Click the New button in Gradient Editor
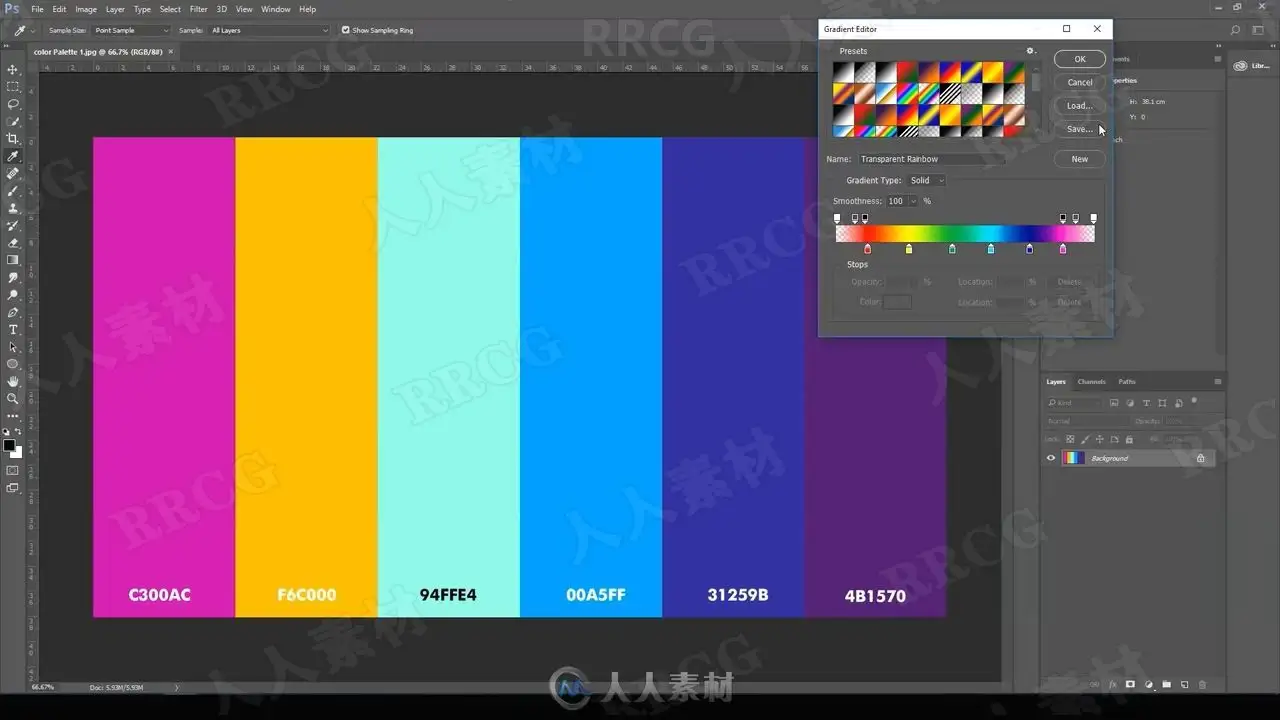The width and height of the screenshot is (1280, 720). 1080,159
